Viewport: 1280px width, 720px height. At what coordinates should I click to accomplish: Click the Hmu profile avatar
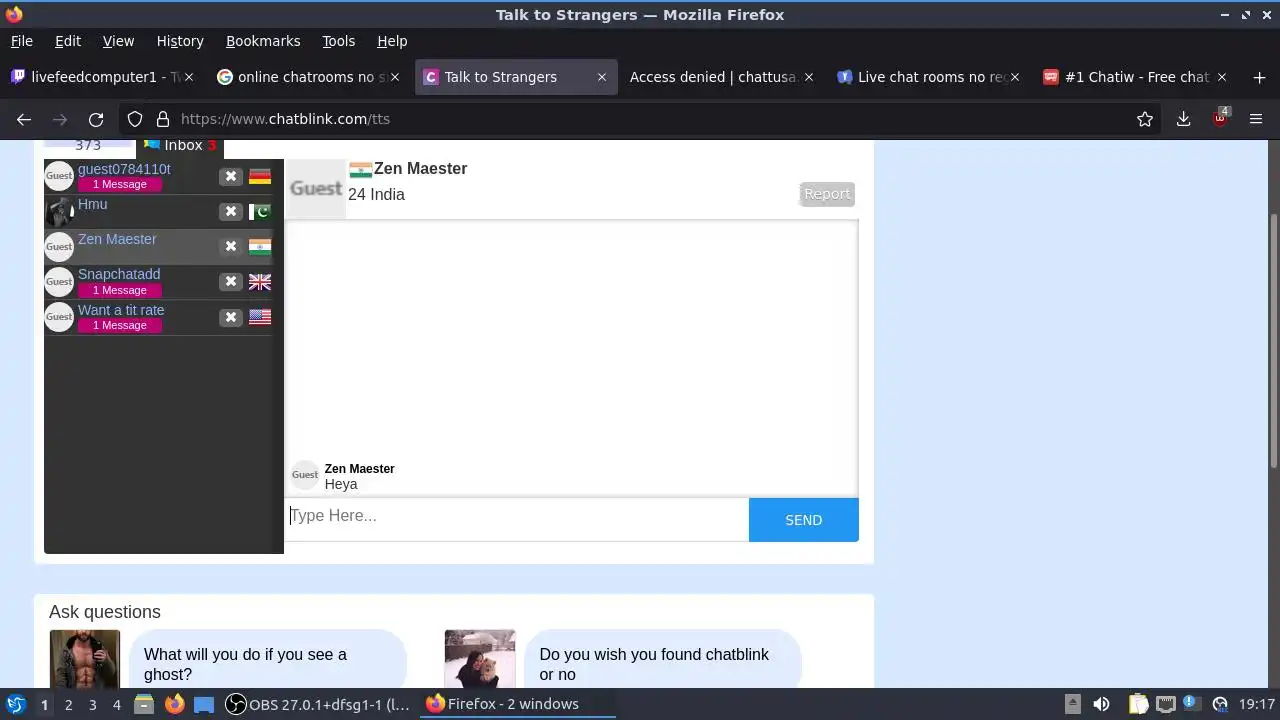59,211
